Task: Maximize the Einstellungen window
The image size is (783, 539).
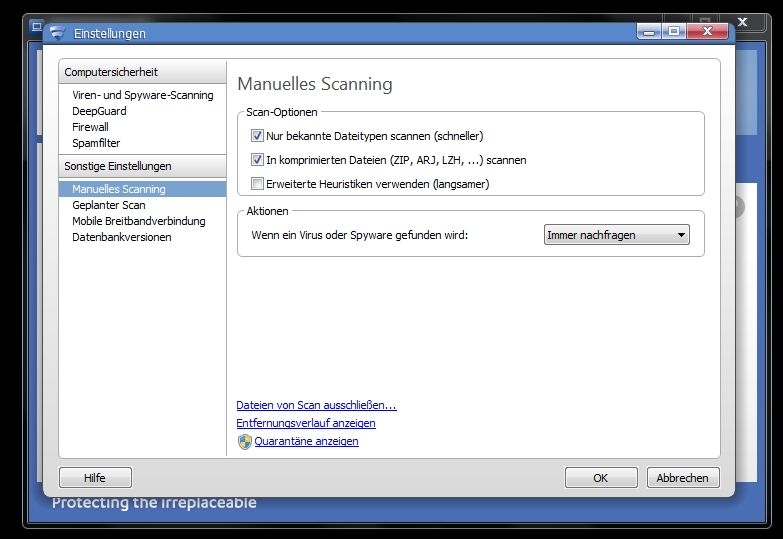Action: (674, 32)
